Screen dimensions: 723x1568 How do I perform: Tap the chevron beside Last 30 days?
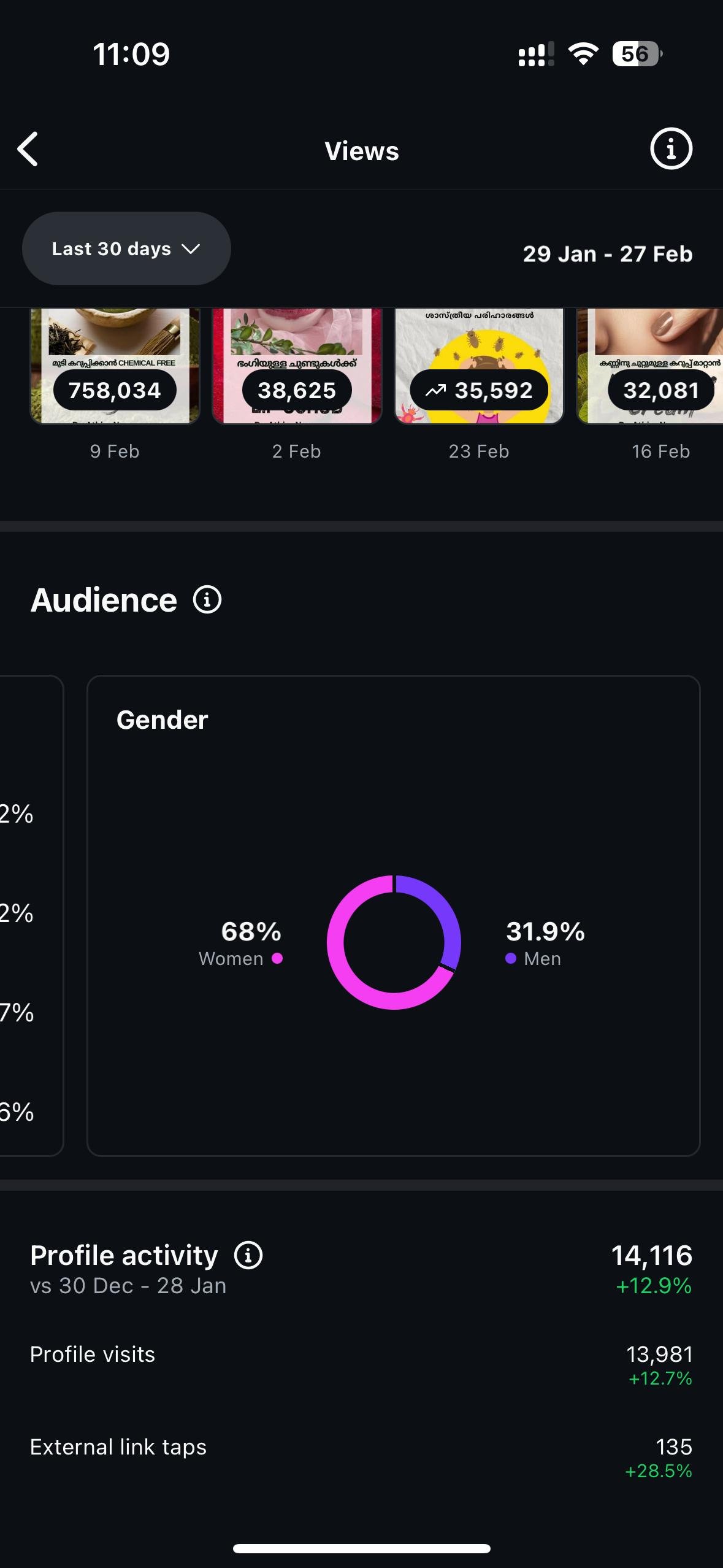click(x=191, y=248)
